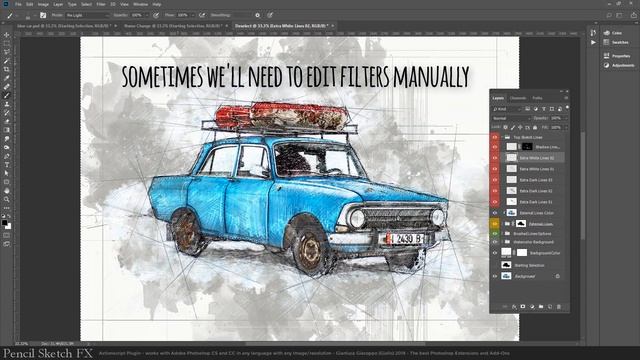Select the Eraser tool
This screenshot has width=640, height=360.
click(x=7, y=121)
